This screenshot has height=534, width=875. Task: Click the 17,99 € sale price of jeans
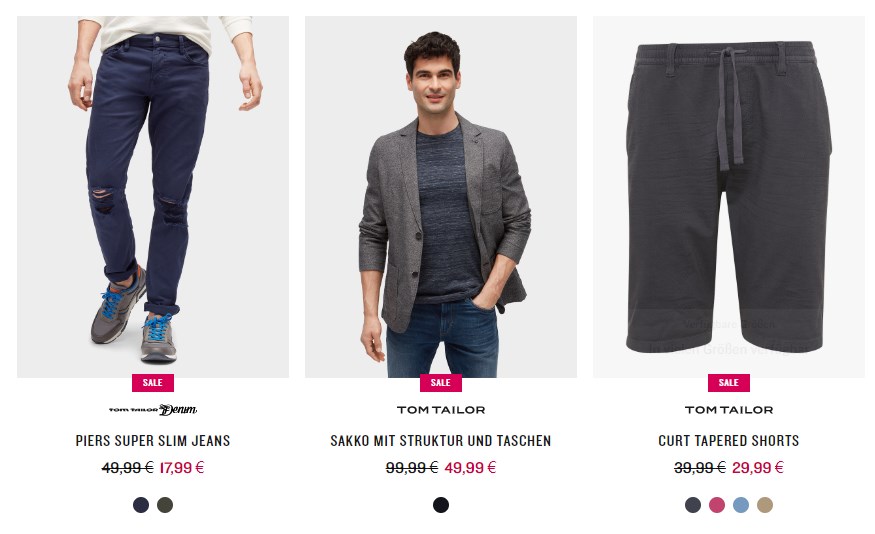pos(182,468)
